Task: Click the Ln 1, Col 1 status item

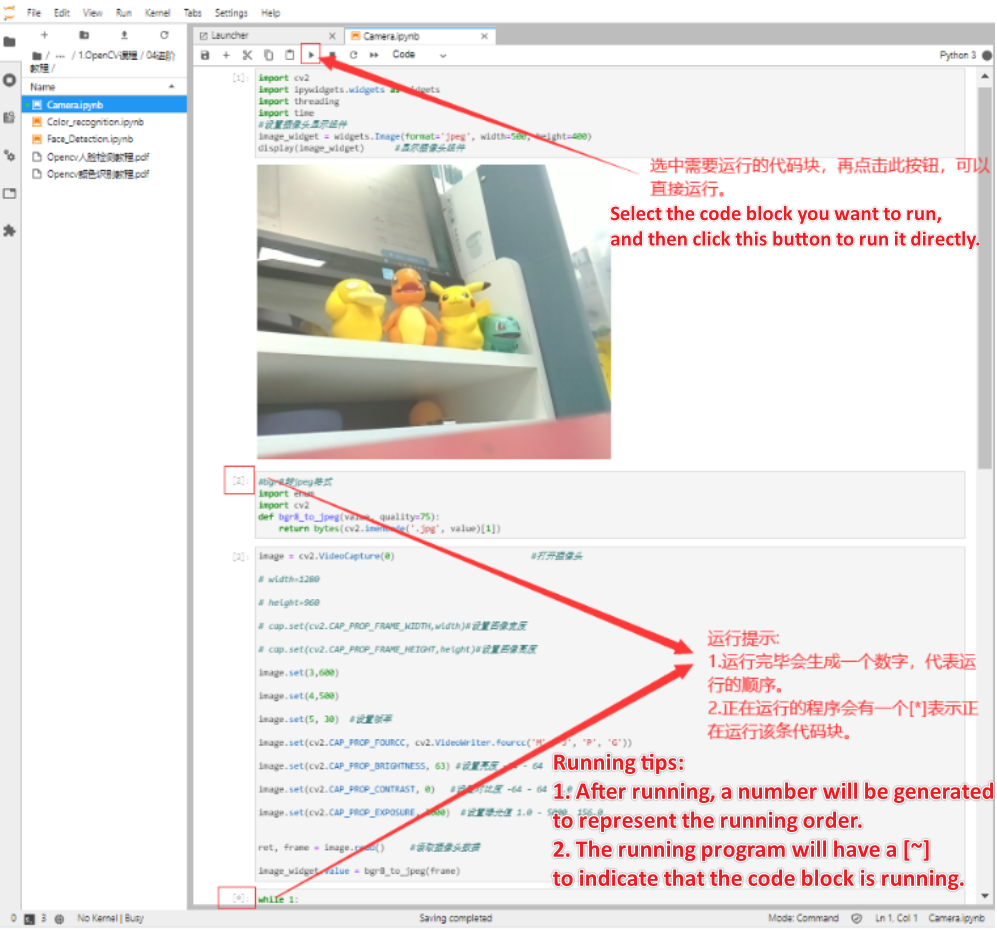Action: click(x=897, y=918)
